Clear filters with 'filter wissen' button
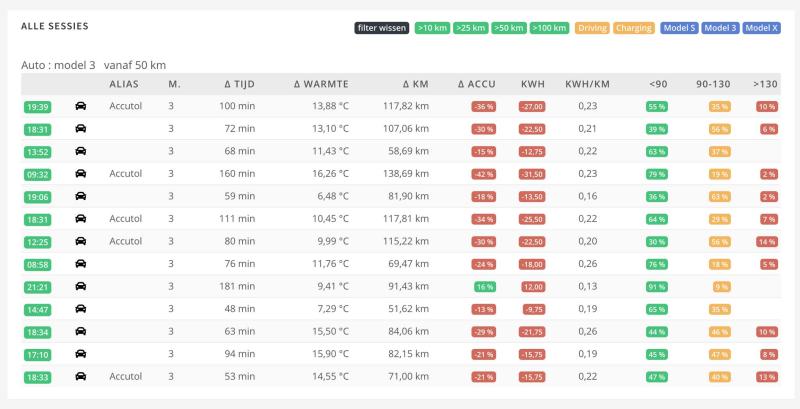This screenshot has height=409, width=800. tap(381, 28)
